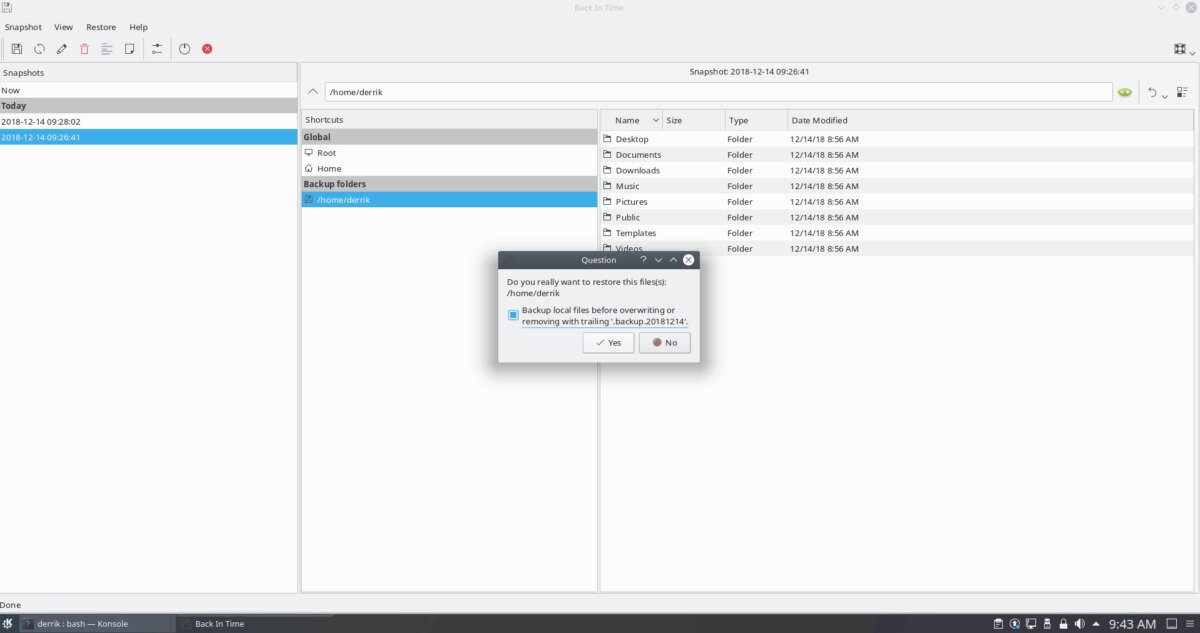The height and width of the screenshot is (633, 1200).
Task: Click the show desktop panel icon
Action: point(1172,624)
